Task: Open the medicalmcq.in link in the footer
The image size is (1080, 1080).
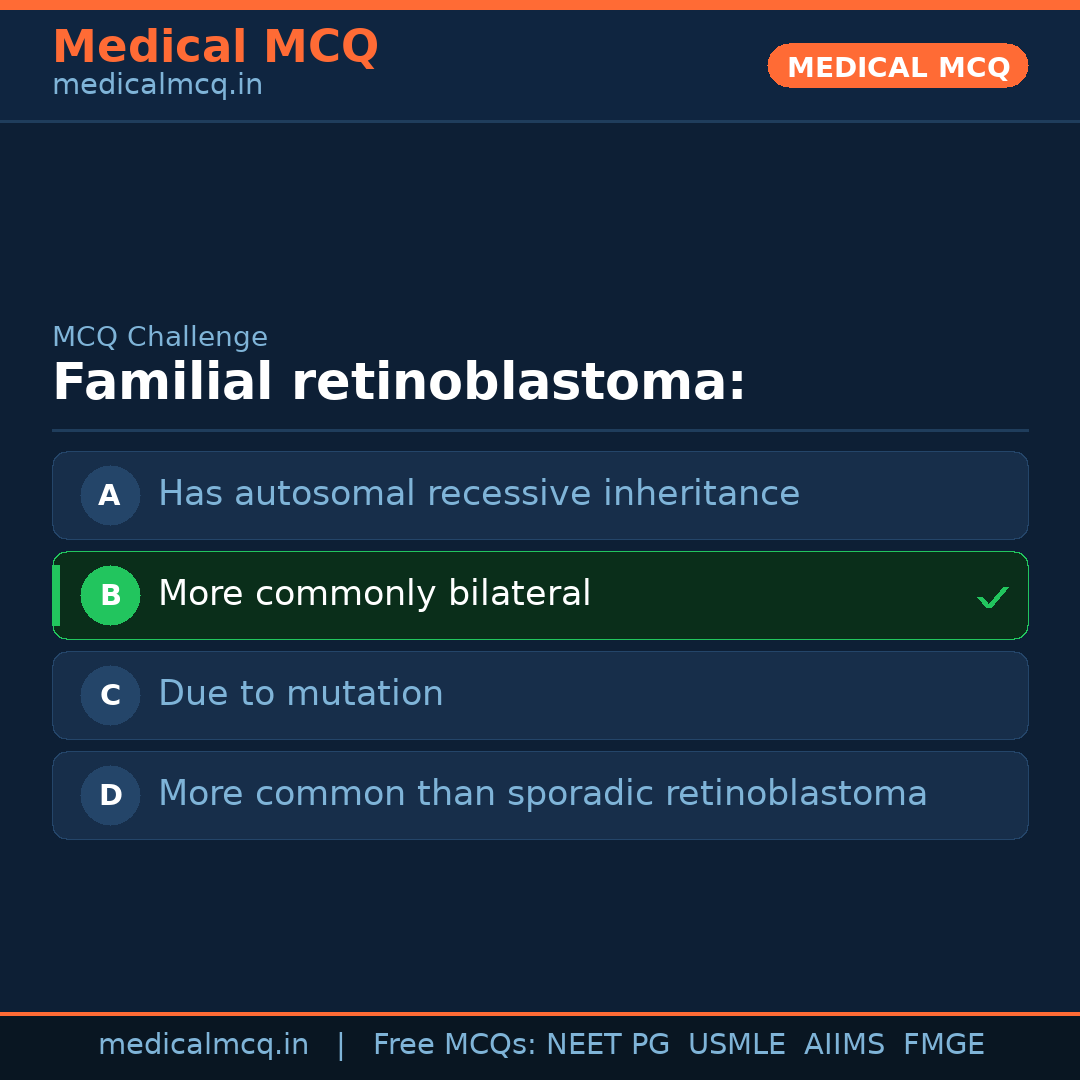Action: click(x=203, y=1045)
